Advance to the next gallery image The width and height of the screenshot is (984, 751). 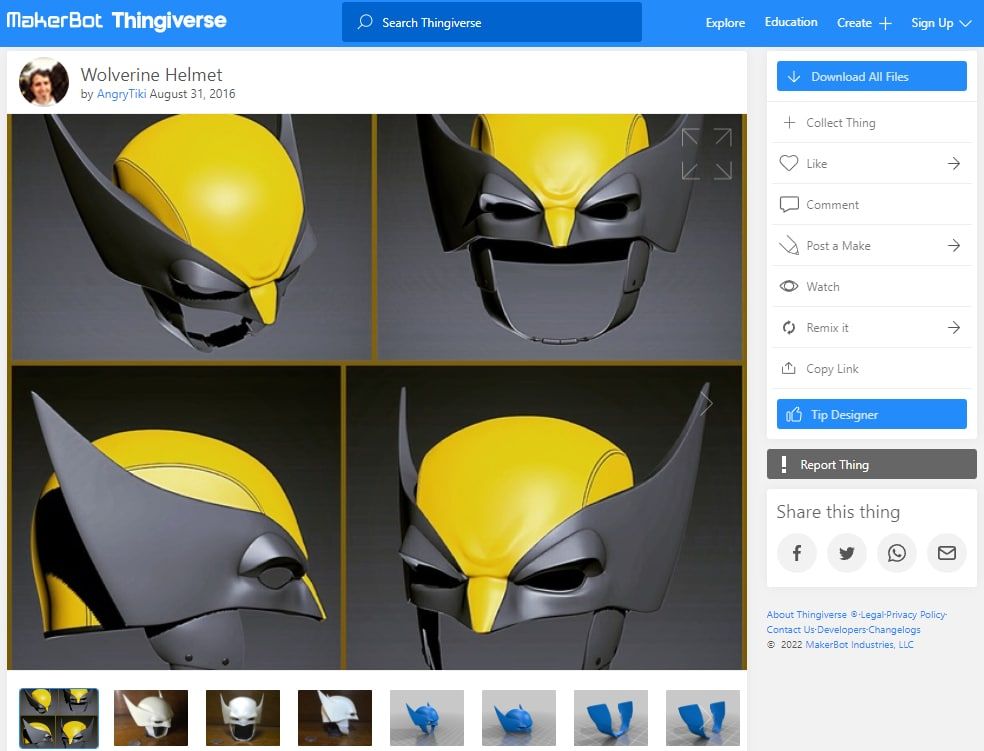tap(706, 403)
